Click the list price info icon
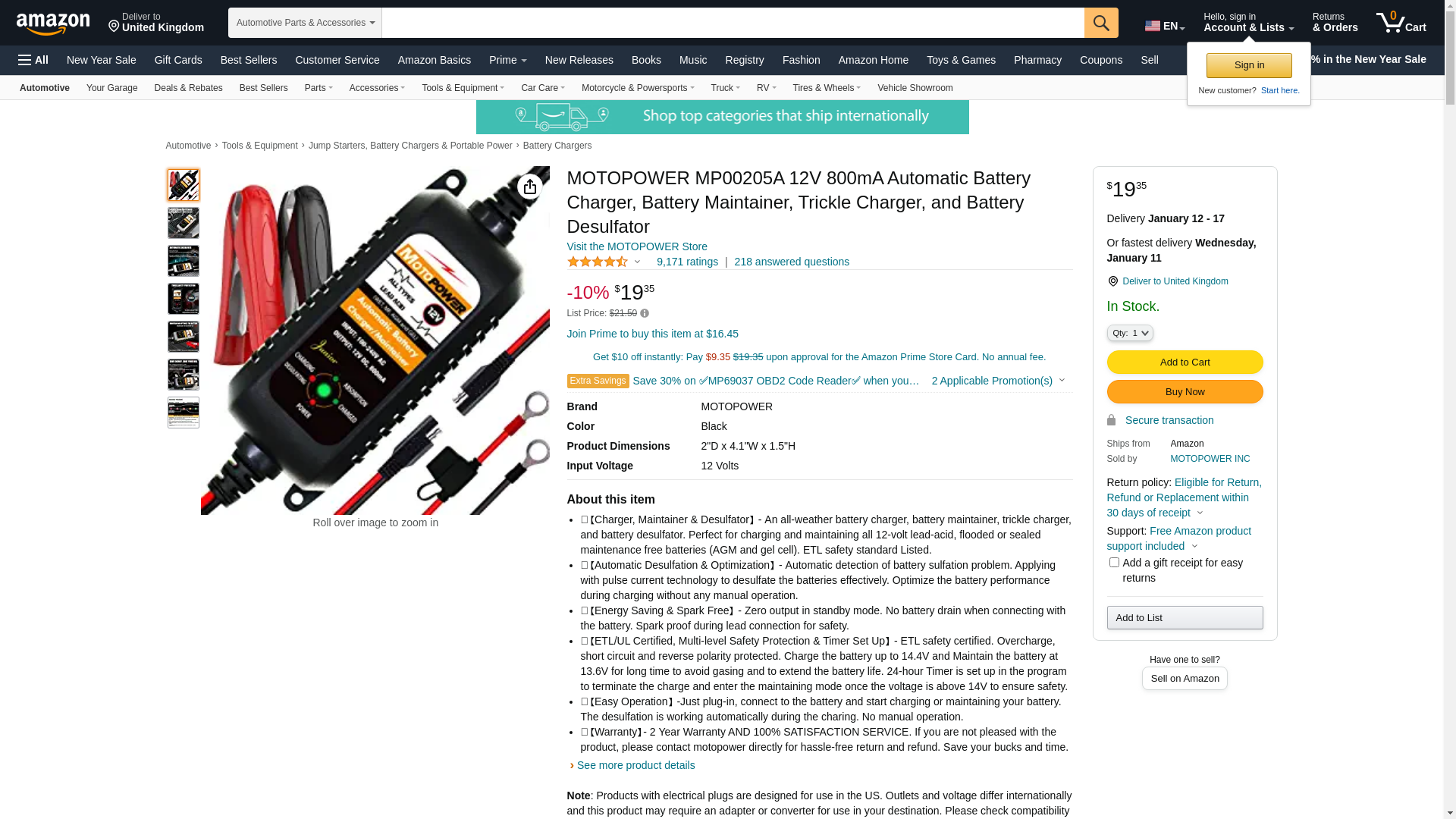 (645, 313)
